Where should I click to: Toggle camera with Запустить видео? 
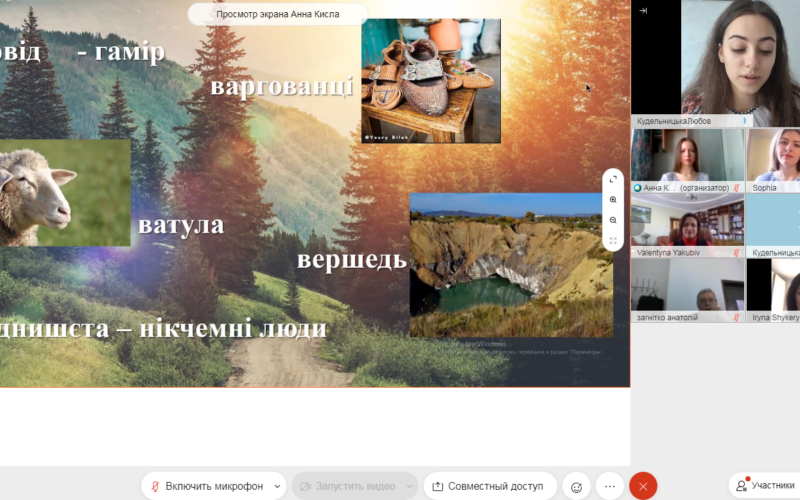345,486
